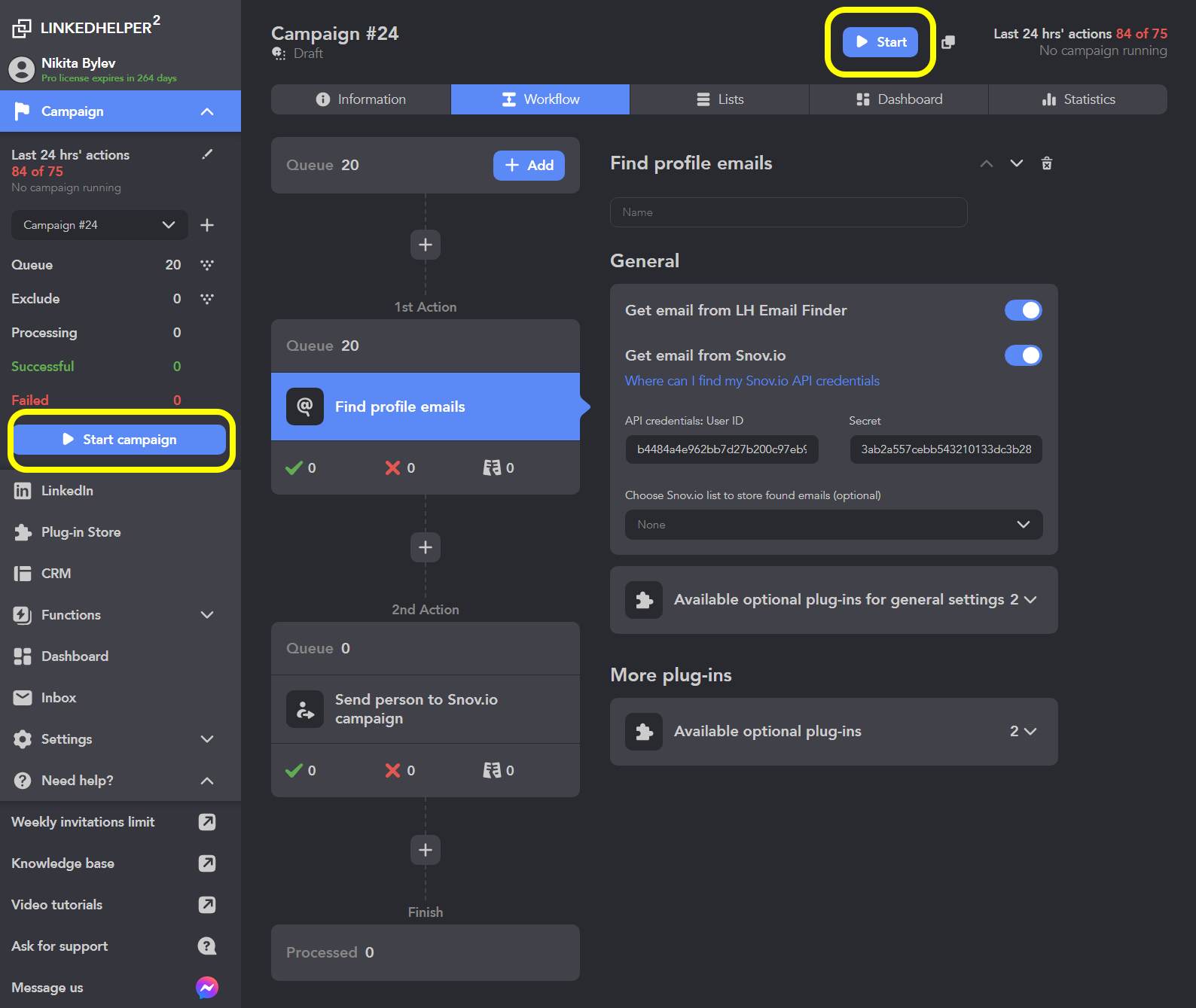
Task: Move action up with the up arrow
Action: click(x=987, y=163)
